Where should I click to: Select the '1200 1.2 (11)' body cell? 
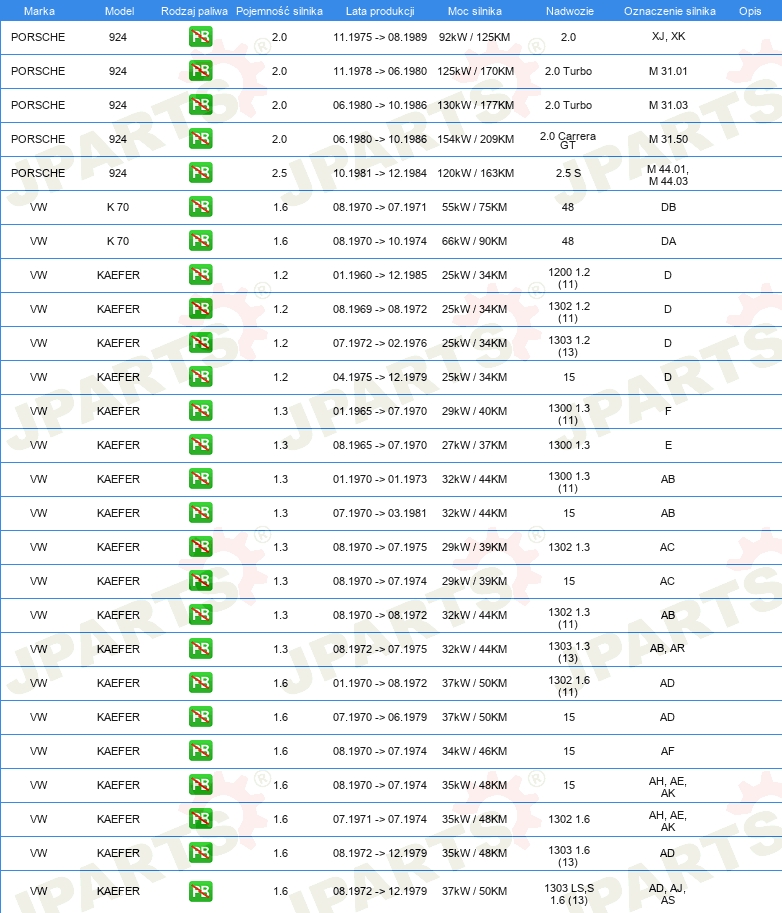pyautogui.click(x=569, y=278)
